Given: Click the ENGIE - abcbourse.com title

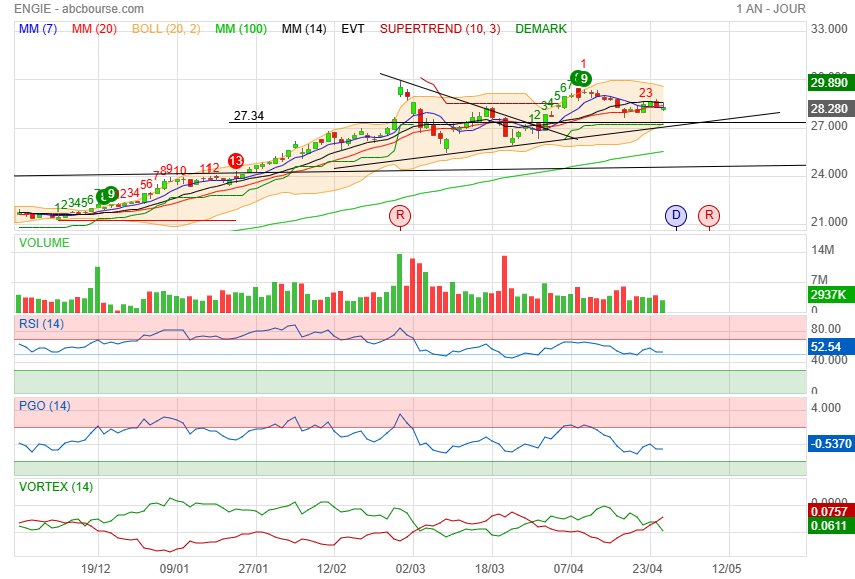Looking at the screenshot, I should 79,9.
